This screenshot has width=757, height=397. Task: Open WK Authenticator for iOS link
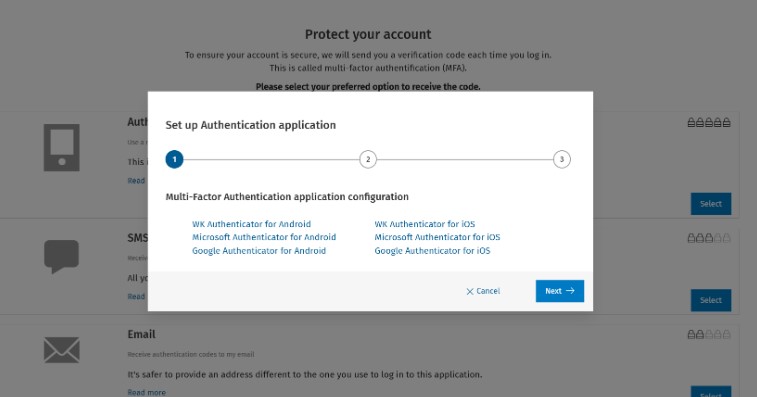pyautogui.click(x=425, y=224)
